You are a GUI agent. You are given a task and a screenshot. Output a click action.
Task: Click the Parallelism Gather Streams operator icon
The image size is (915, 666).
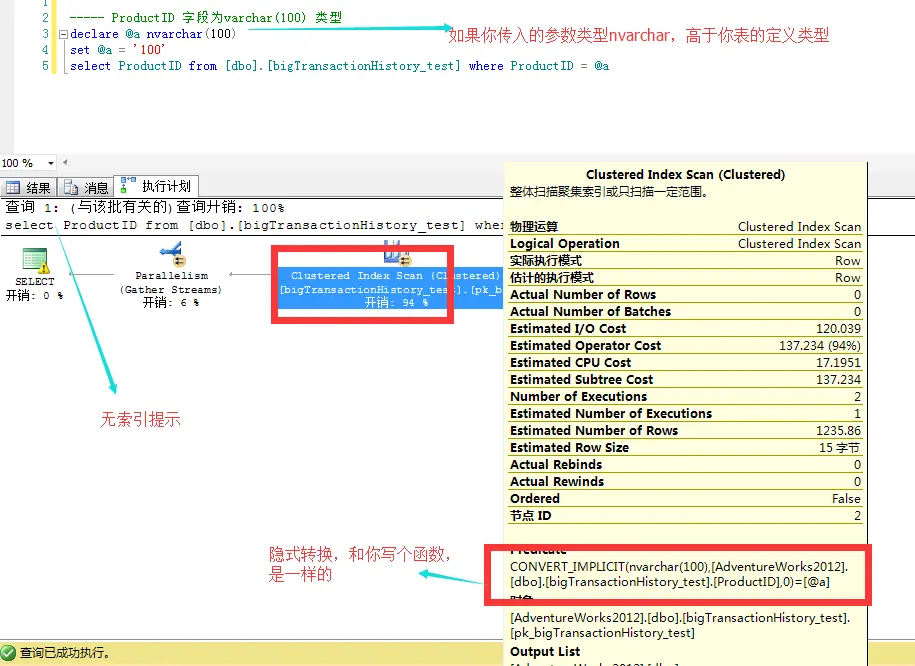point(173,254)
